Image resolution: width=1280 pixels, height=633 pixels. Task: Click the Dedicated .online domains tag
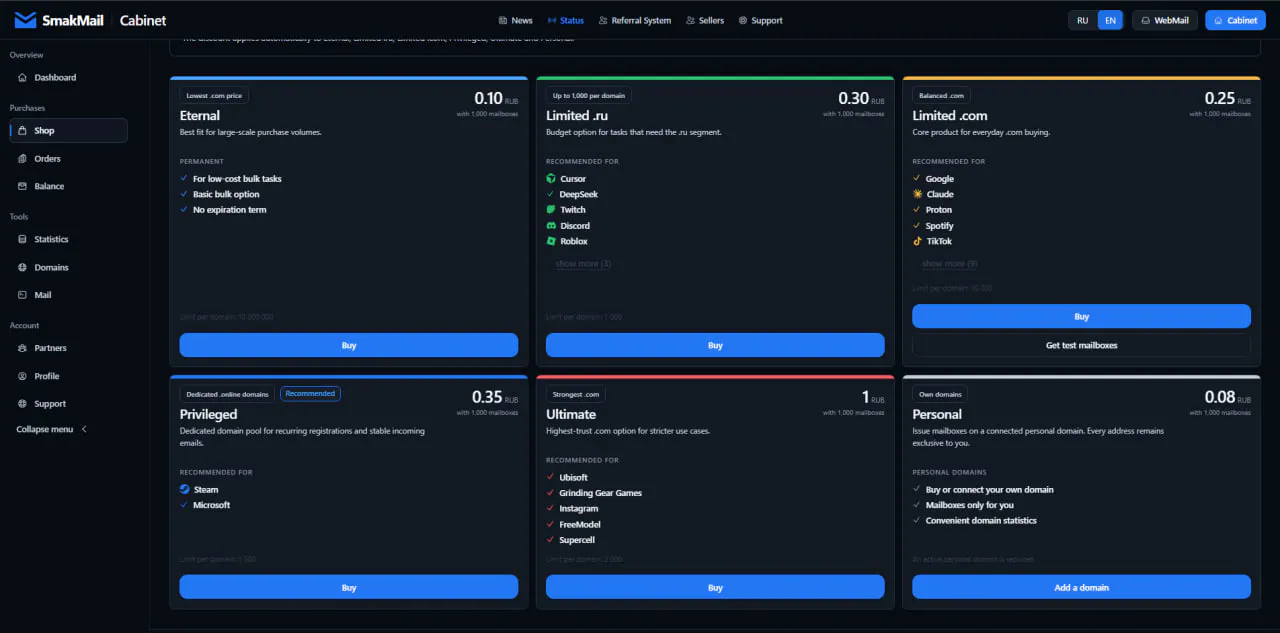pos(227,394)
